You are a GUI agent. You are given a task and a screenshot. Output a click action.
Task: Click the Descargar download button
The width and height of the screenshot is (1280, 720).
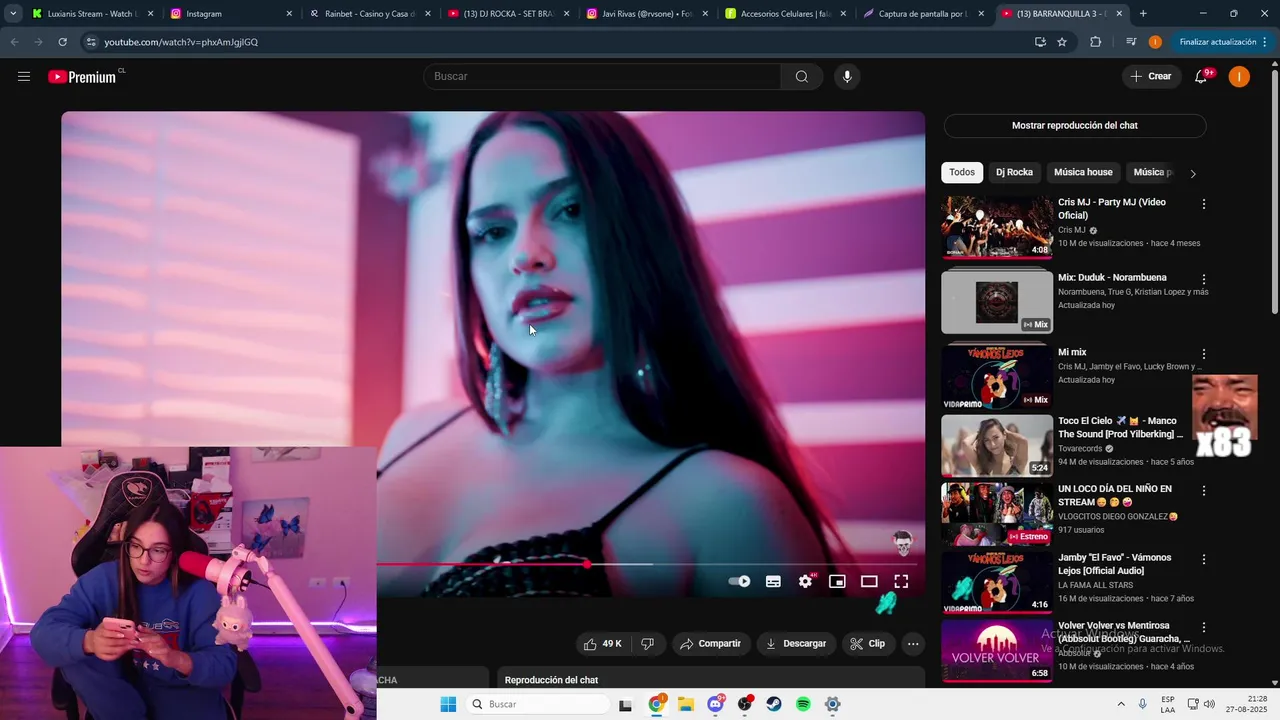click(796, 644)
